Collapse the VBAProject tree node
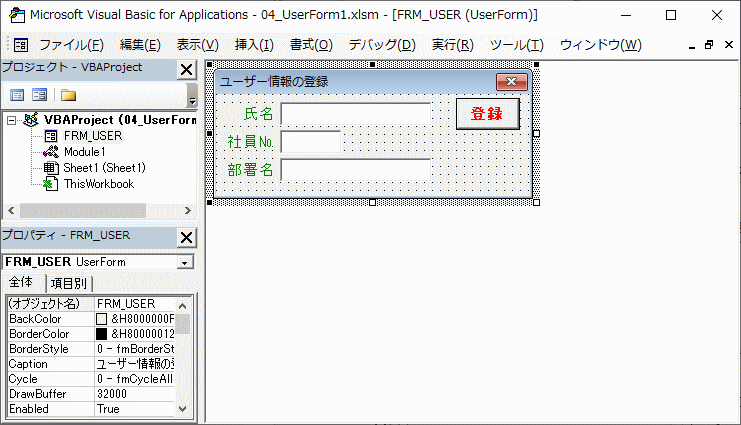This screenshot has height=425, width=741. (11, 121)
